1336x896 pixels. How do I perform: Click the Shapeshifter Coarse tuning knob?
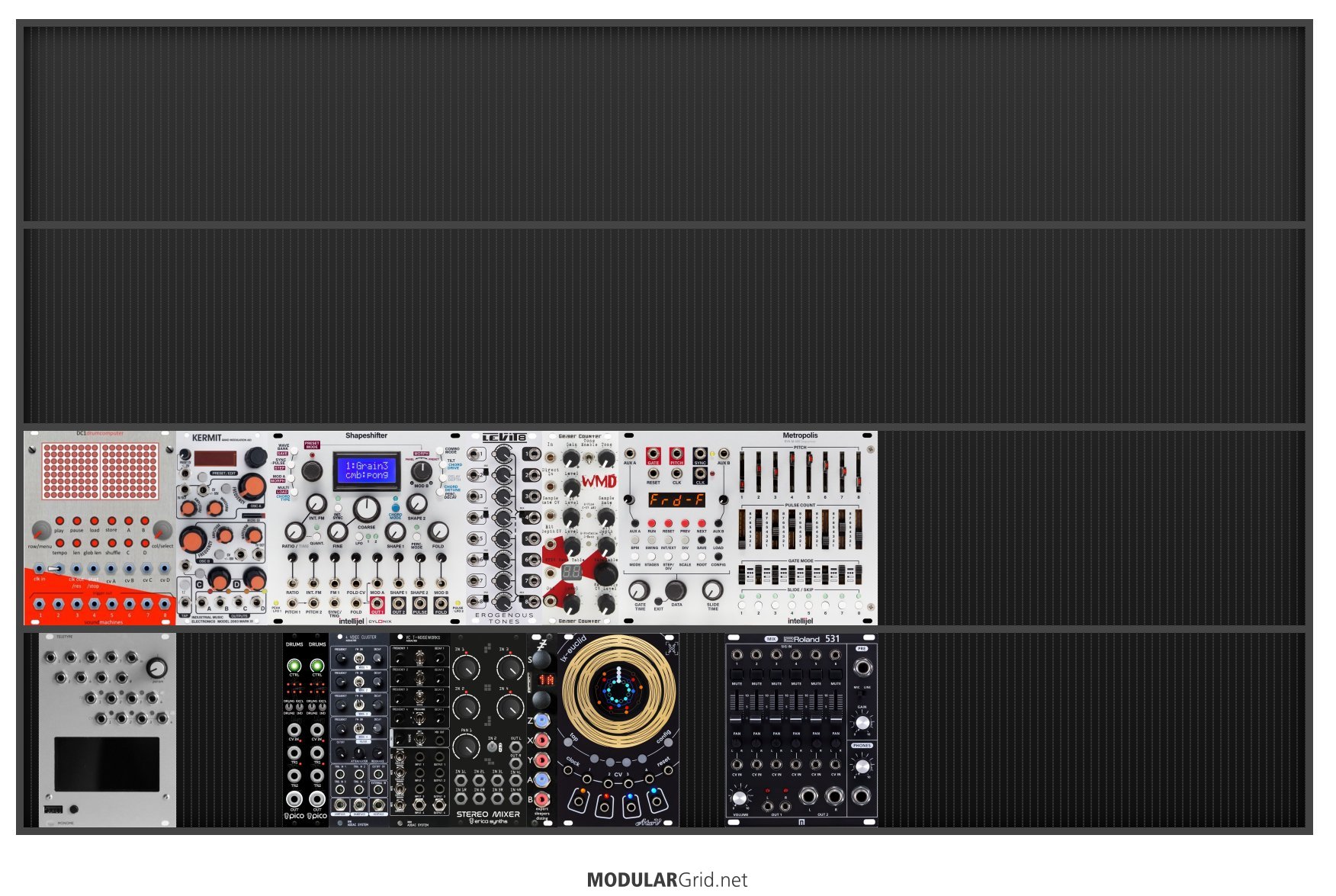[367, 509]
